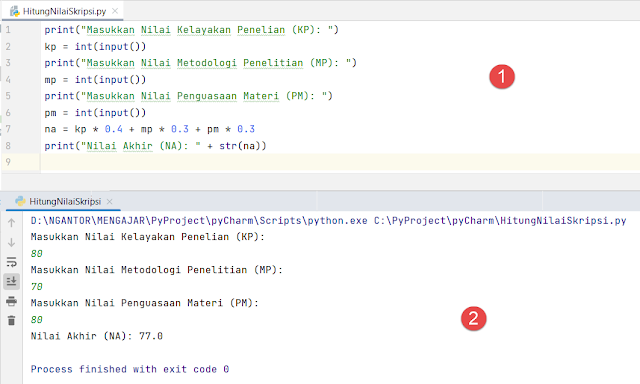Click the up-arrow icon in run toolbar
Viewport: 640px width, 384px height.
(11, 223)
